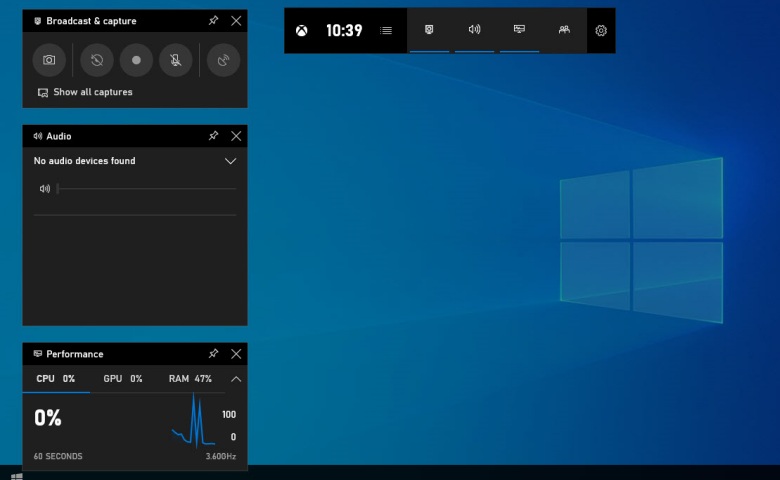This screenshot has height=480, width=780.
Task: Take a screenshot with the camera icon
Action: coord(49,60)
